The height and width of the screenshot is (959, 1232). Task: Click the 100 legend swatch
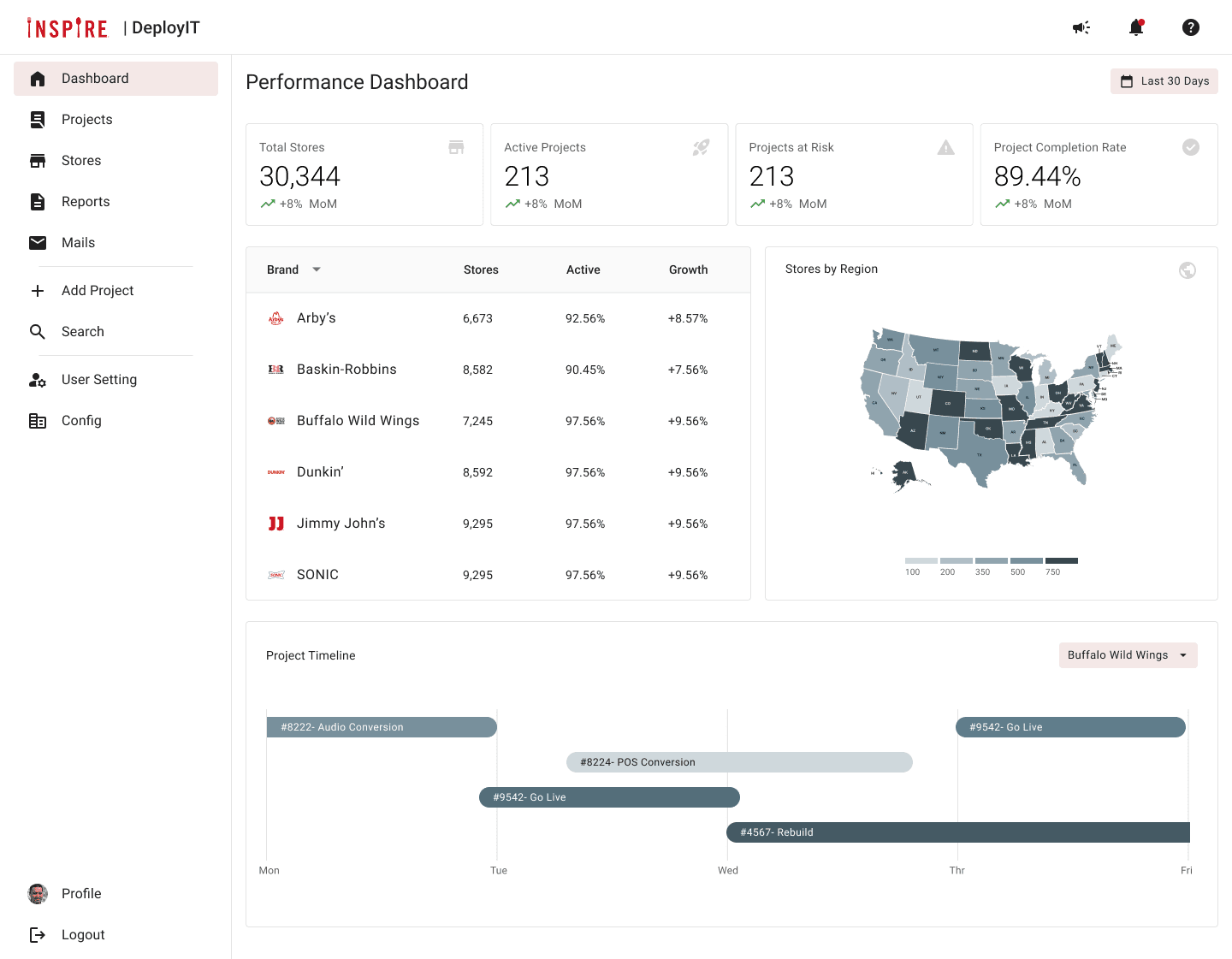pos(921,561)
